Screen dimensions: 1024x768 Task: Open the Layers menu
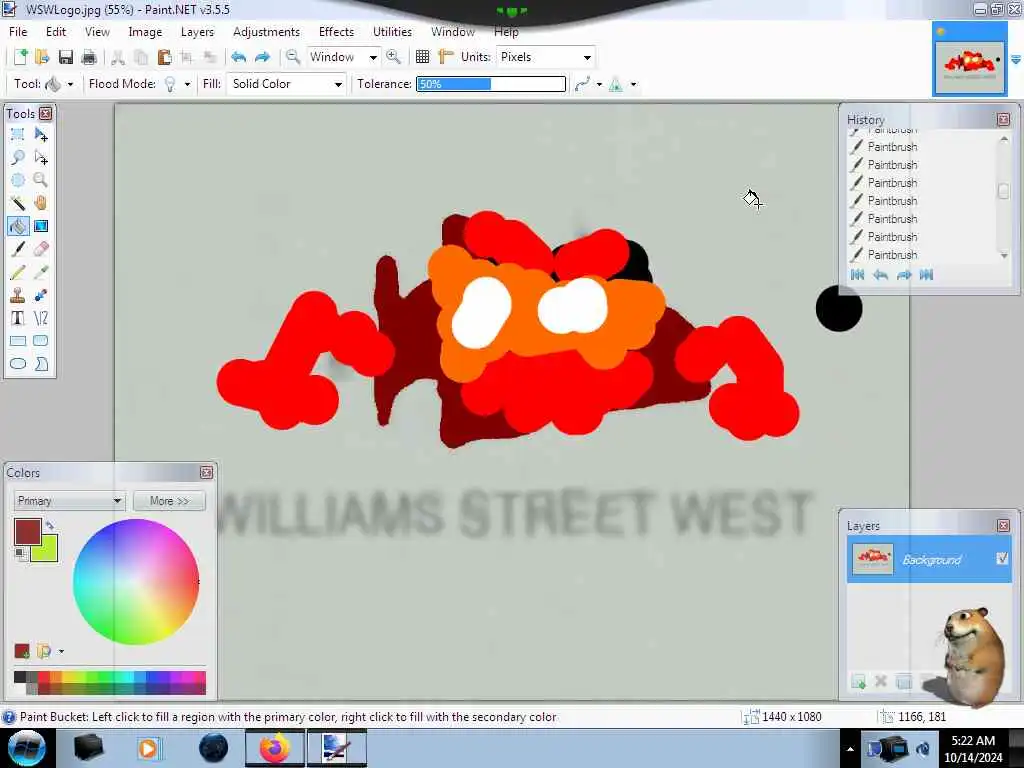(197, 31)
